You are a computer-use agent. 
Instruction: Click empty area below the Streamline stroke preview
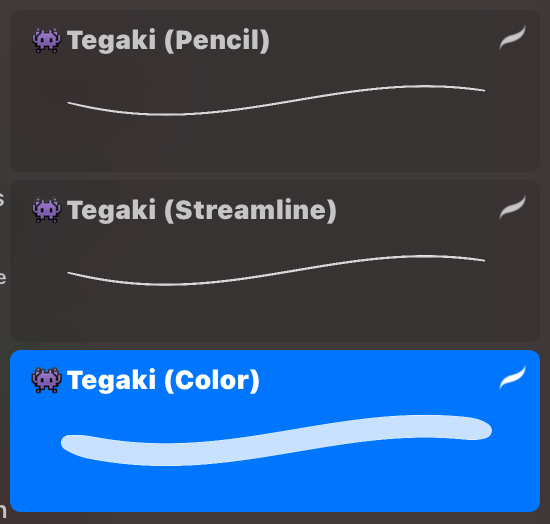point(275,314)
